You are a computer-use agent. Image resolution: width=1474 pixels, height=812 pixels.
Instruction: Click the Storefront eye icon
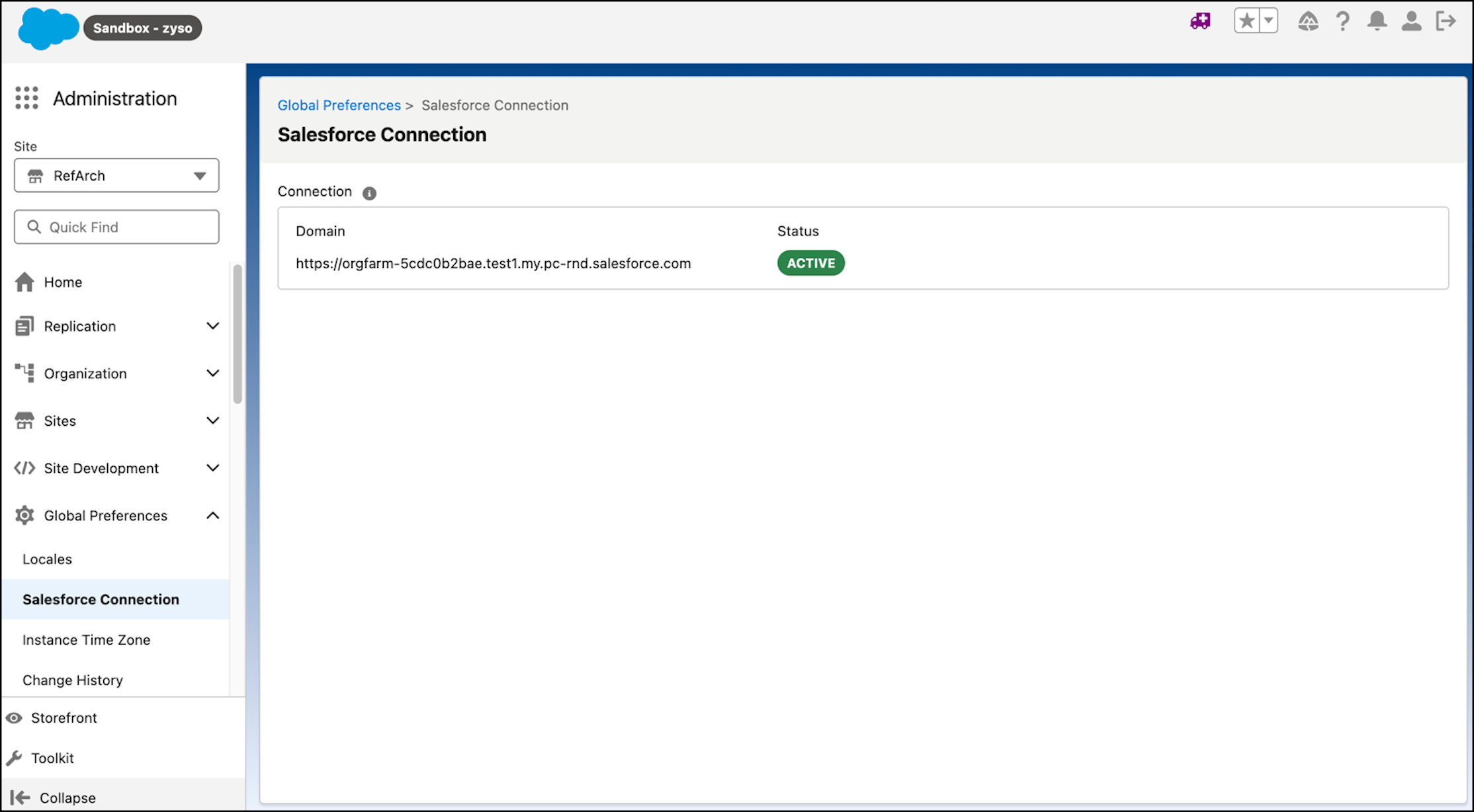14,717
